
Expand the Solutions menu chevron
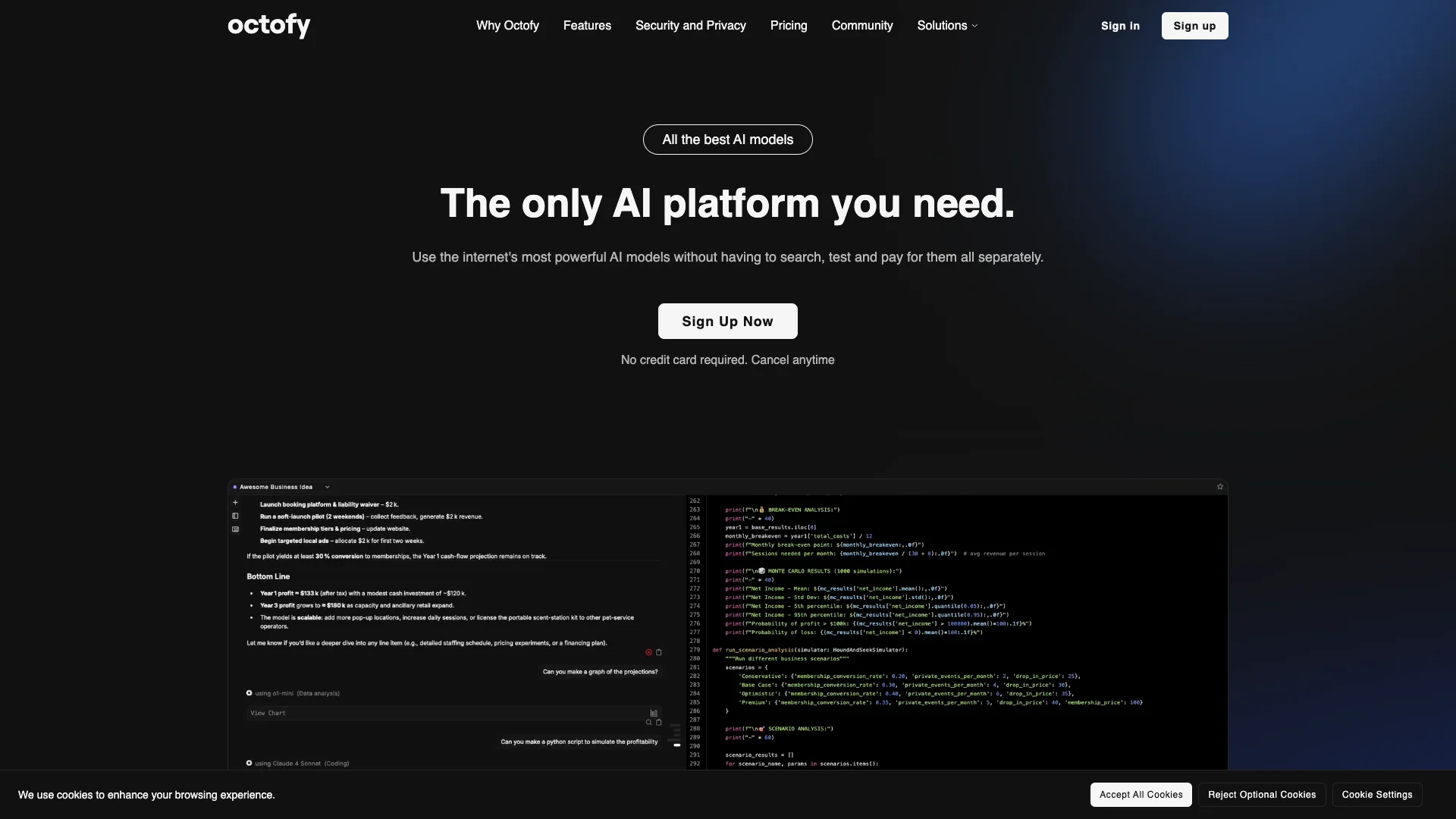point(975,26)
